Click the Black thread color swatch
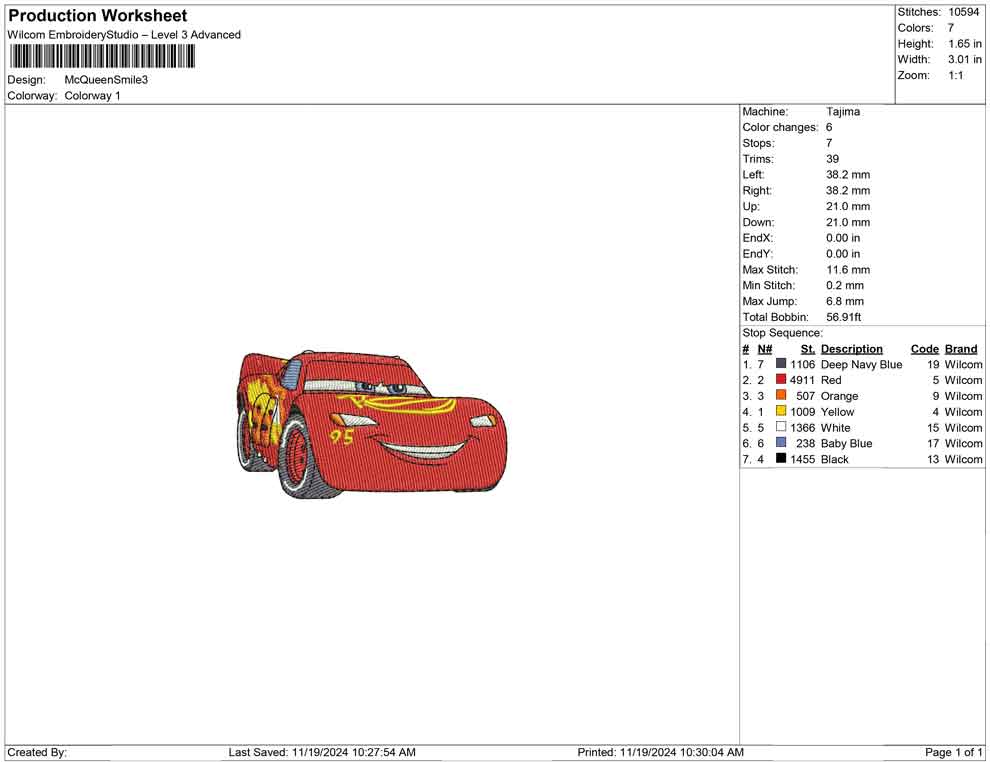The height and width of the screenshot is (762, 990). click(781, 459)
